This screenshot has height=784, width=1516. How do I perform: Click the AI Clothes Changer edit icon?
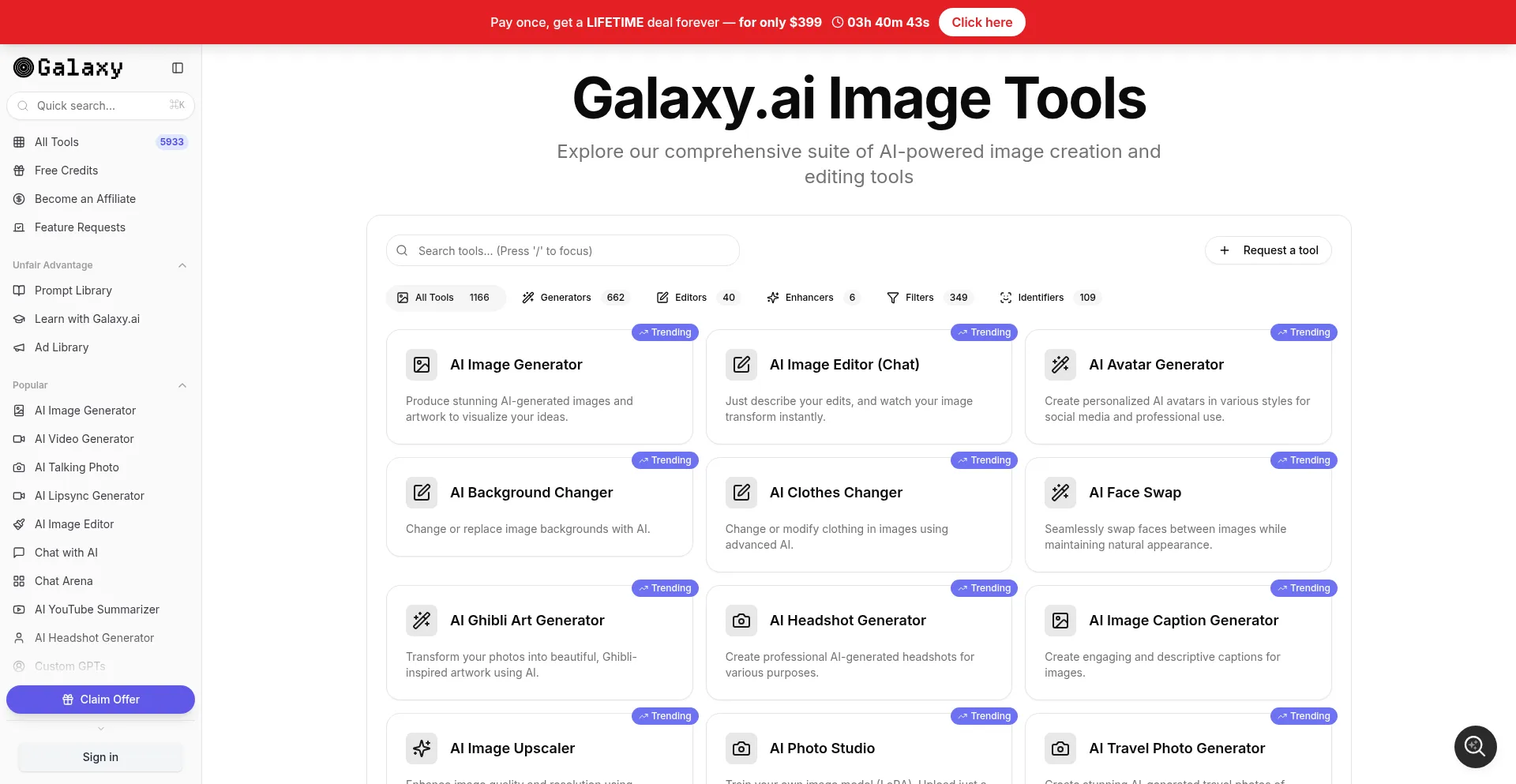click(741, 493)
